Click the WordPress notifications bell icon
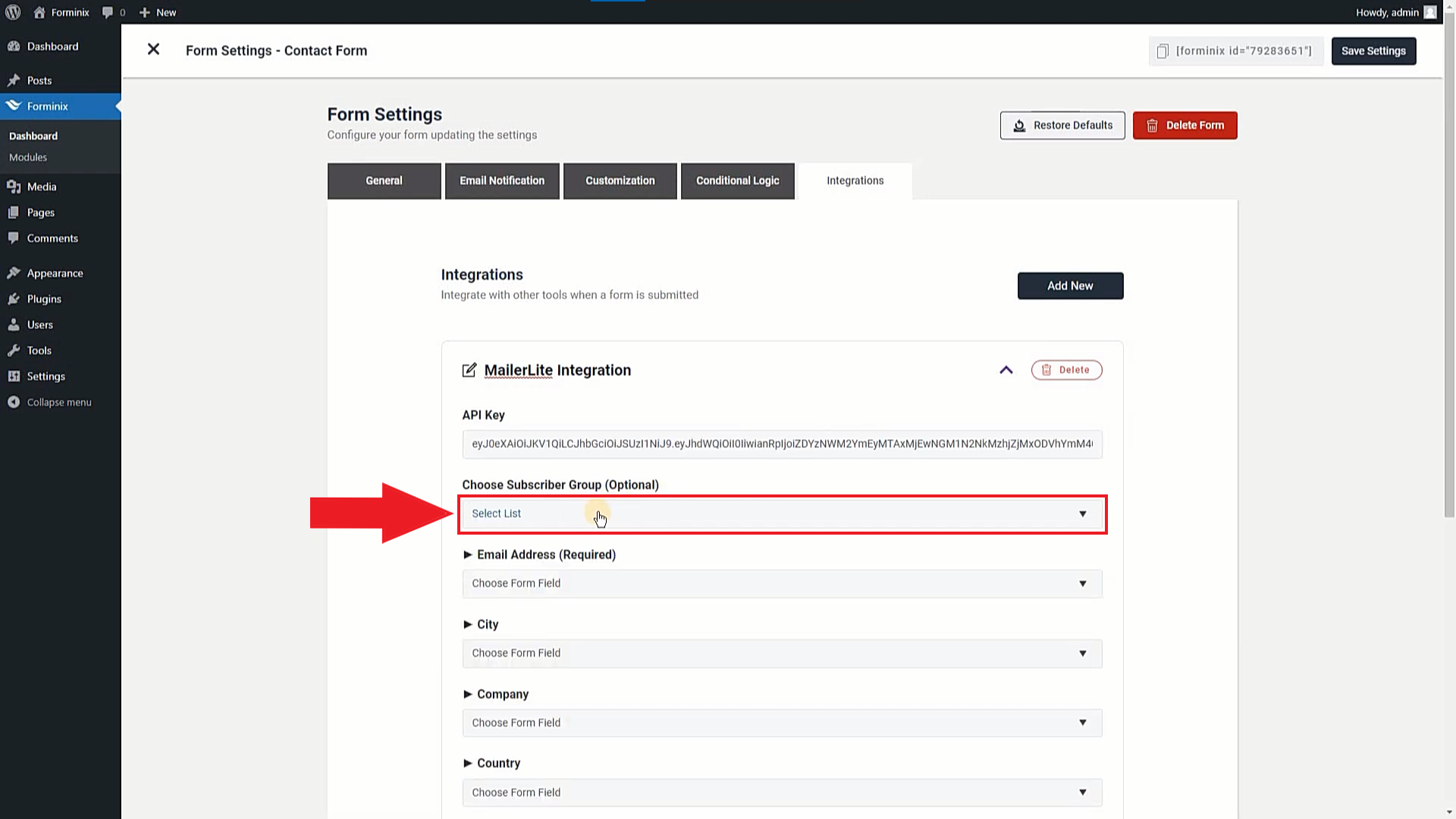1456x819 pixels. click(107, 11)
